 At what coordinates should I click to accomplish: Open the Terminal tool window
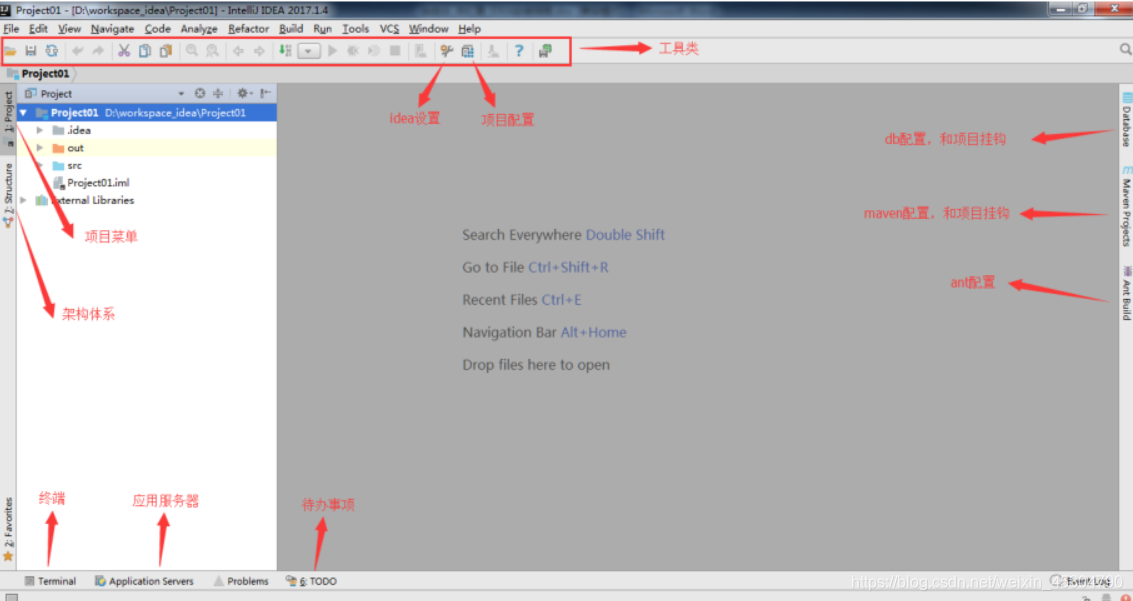click(x=50, y=581)
